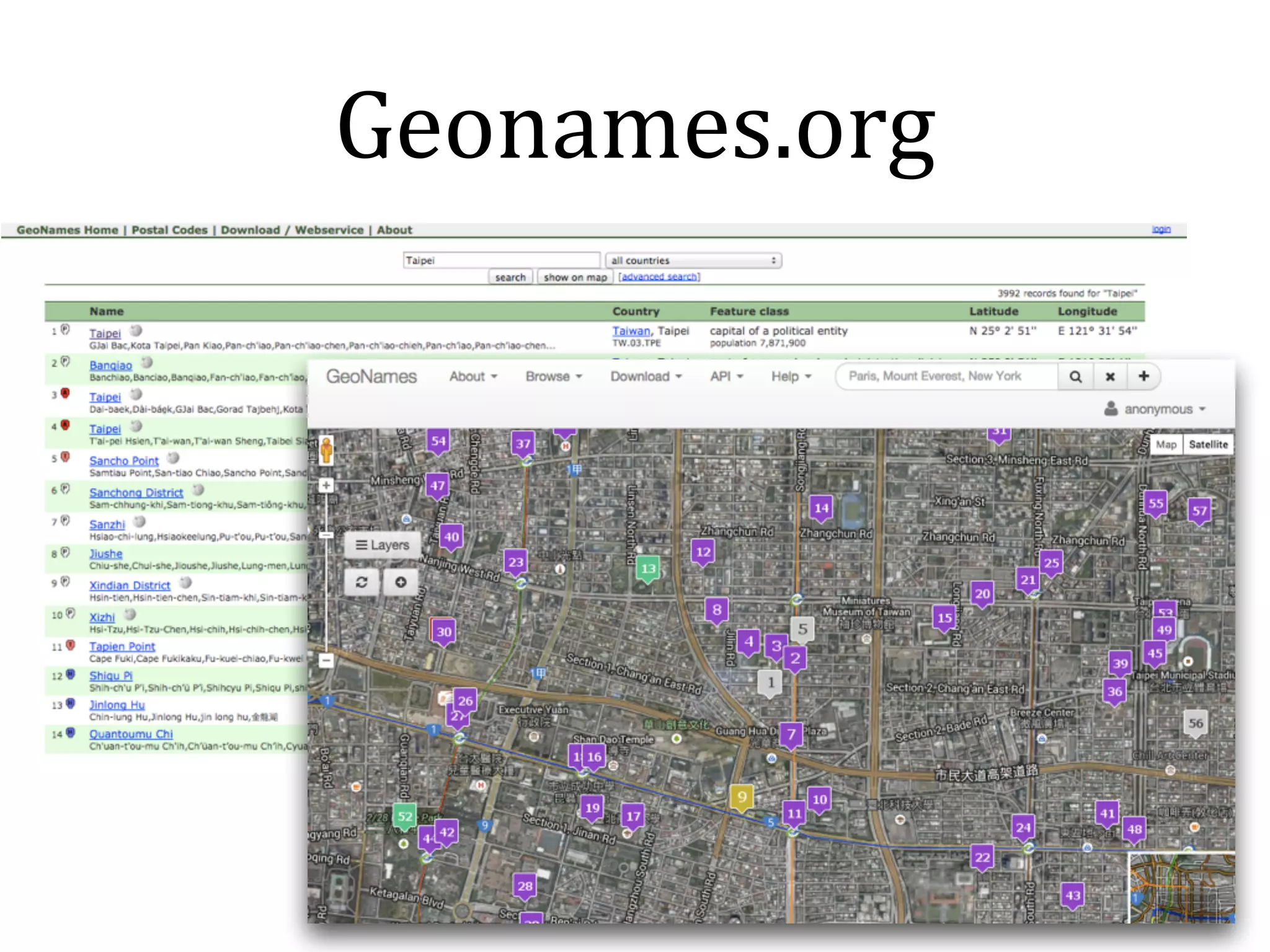Select the Street View pegman icon

[326, 449]
